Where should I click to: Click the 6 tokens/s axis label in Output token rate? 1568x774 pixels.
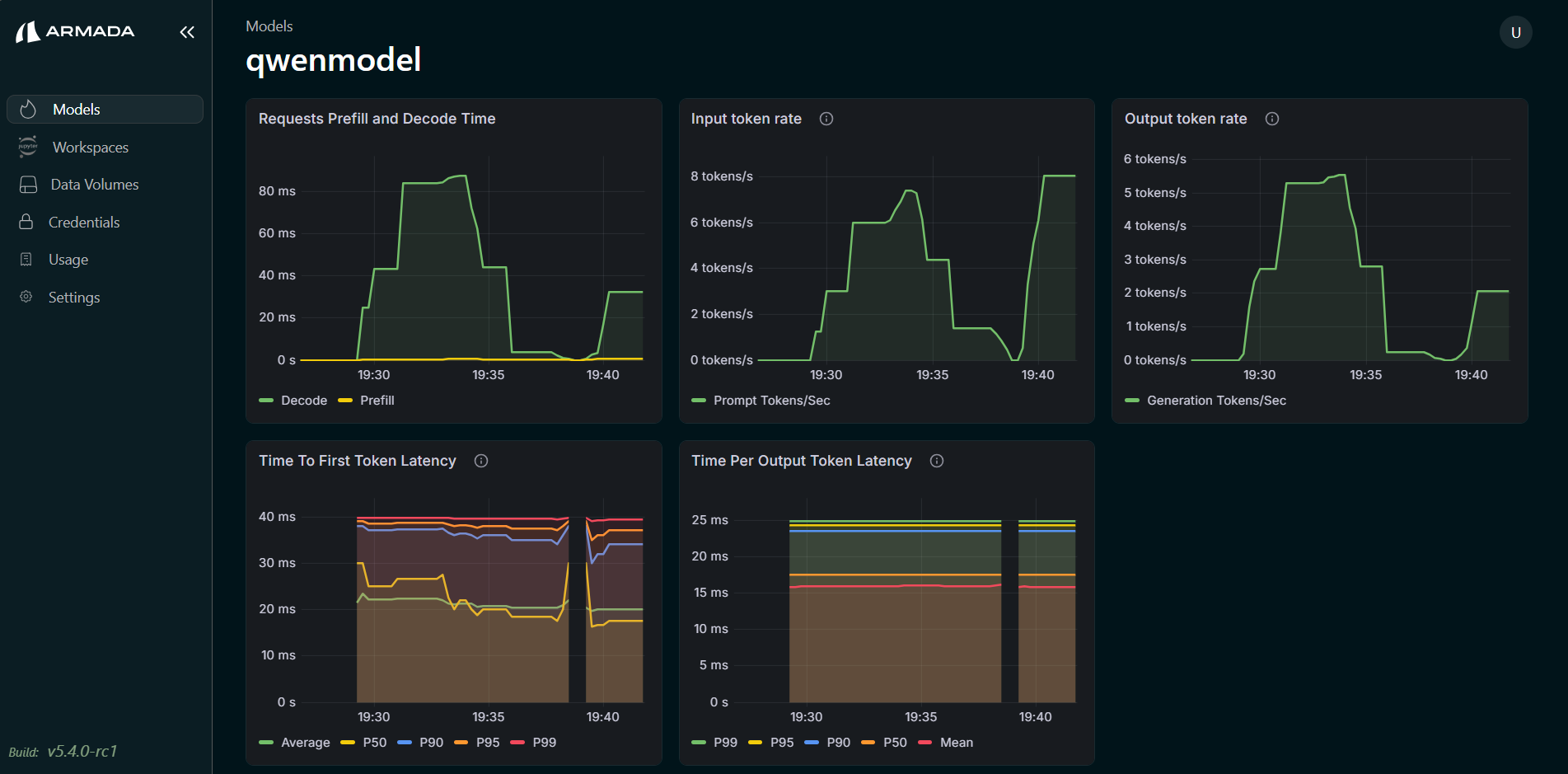(1155, 159)
